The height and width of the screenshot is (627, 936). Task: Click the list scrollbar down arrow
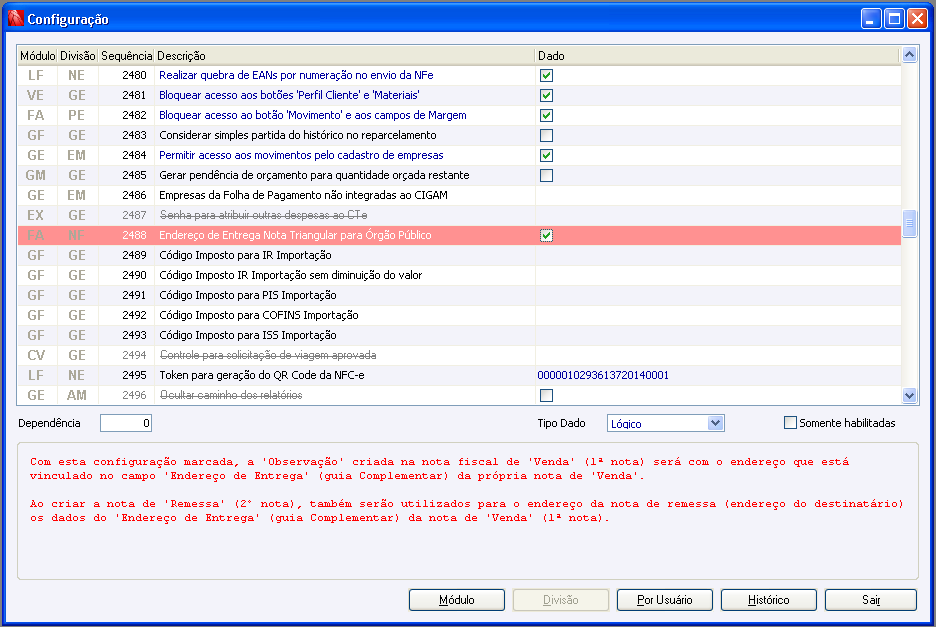coord(909,395)
